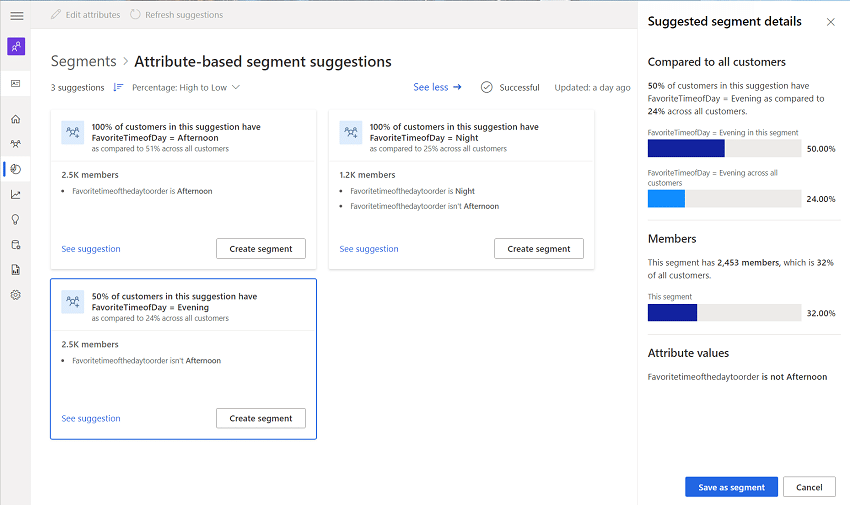Click the '1.2K members' text
Viewport: 850px width, 505px height.
click(x=368, y=175)
